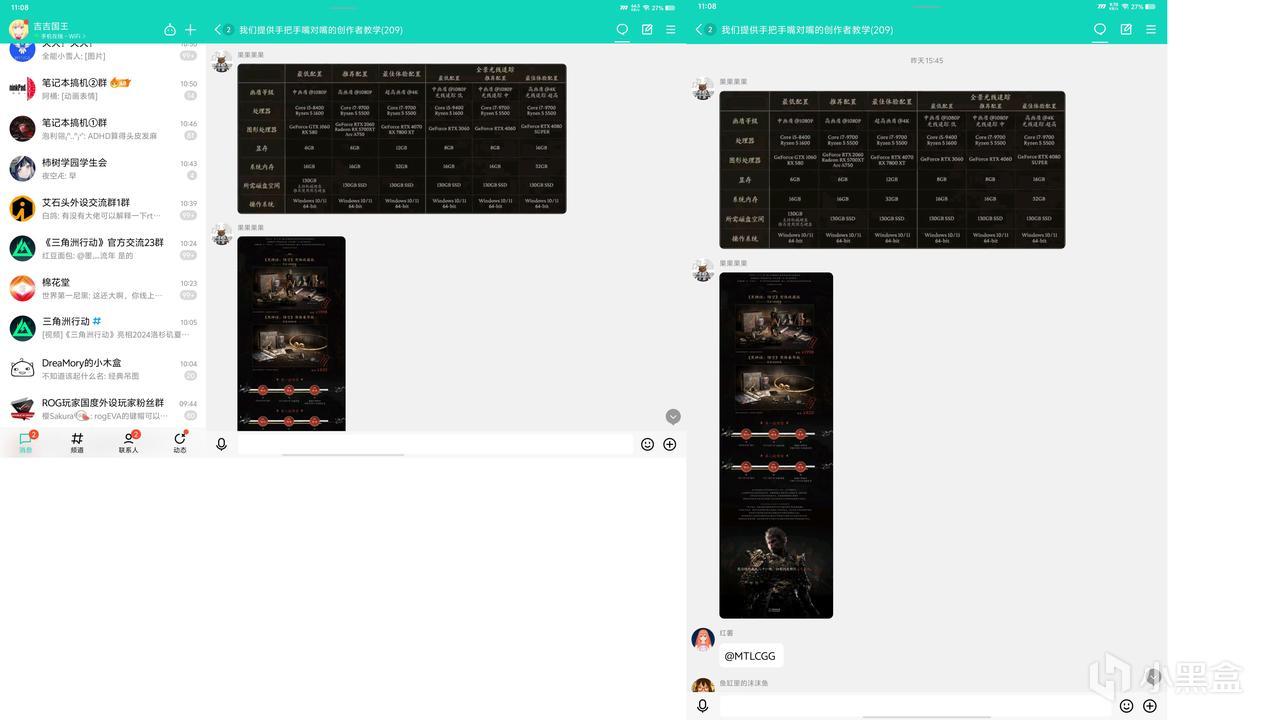This screenshot has height=720, width=1280.
Task: Open group info via the right screenshot's chat title
Action: (x=807, y=30)
